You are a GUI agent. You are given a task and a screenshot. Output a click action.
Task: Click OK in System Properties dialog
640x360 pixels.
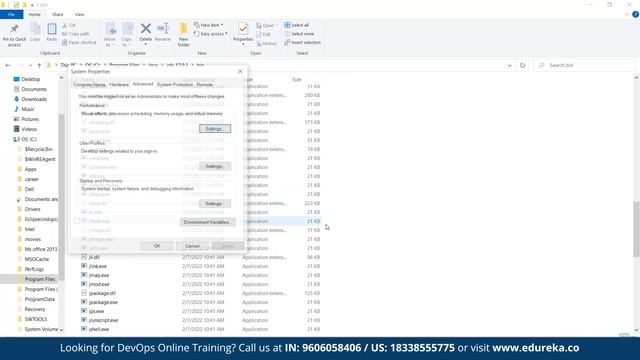(157, 246)
